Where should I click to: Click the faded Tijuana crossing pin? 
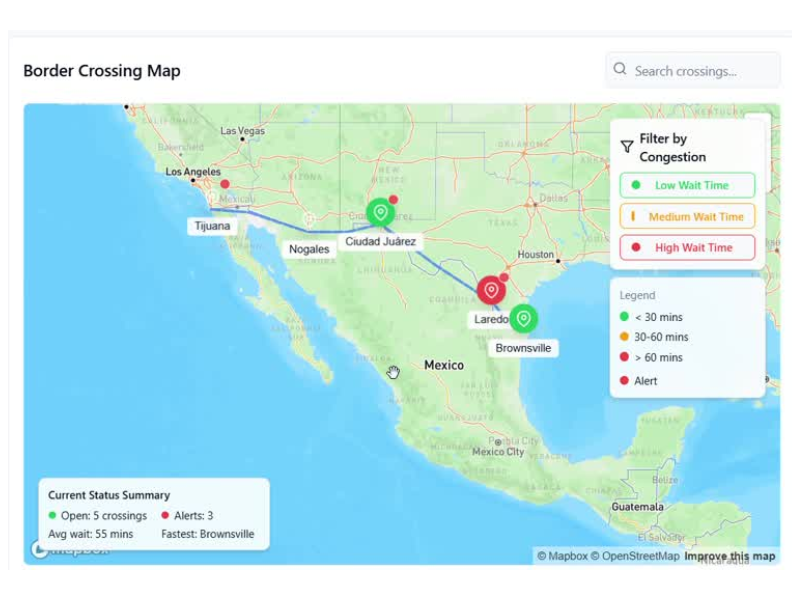point(211,196)
